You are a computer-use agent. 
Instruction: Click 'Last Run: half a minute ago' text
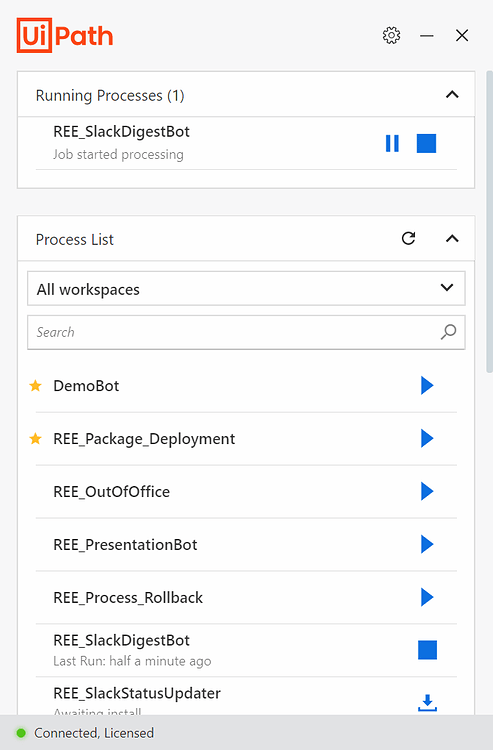coord(132,661)
